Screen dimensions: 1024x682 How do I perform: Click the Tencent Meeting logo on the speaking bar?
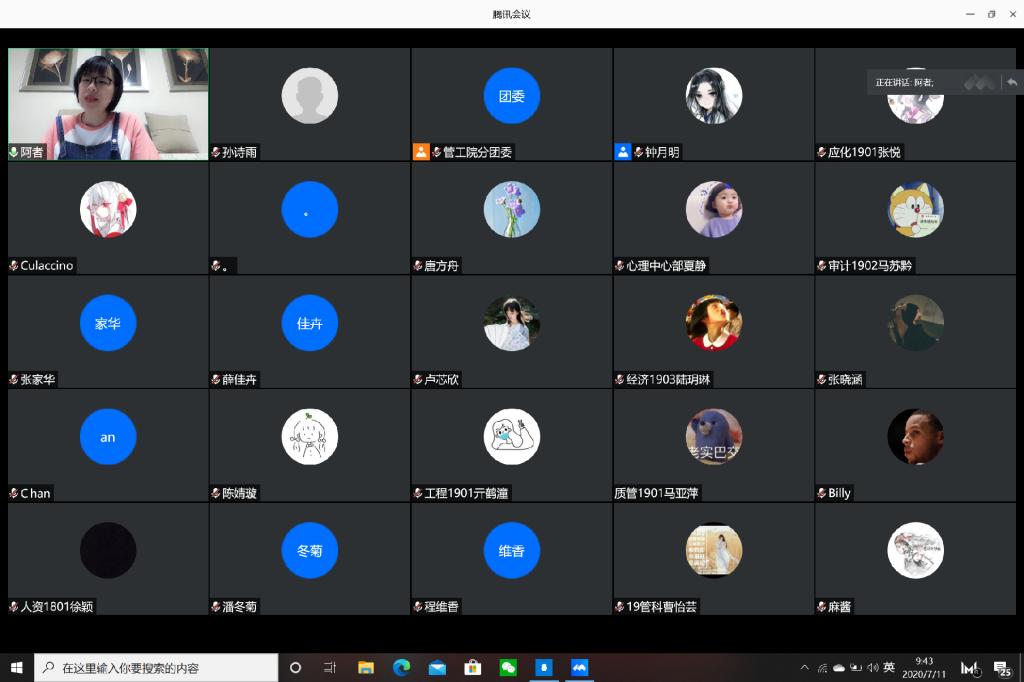[979, 82]
